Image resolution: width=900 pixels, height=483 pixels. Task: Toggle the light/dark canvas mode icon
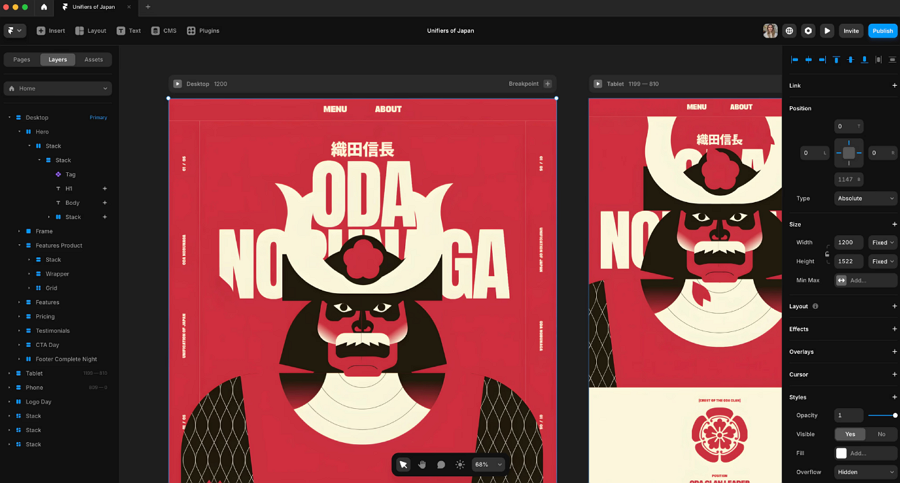[460, 465]
